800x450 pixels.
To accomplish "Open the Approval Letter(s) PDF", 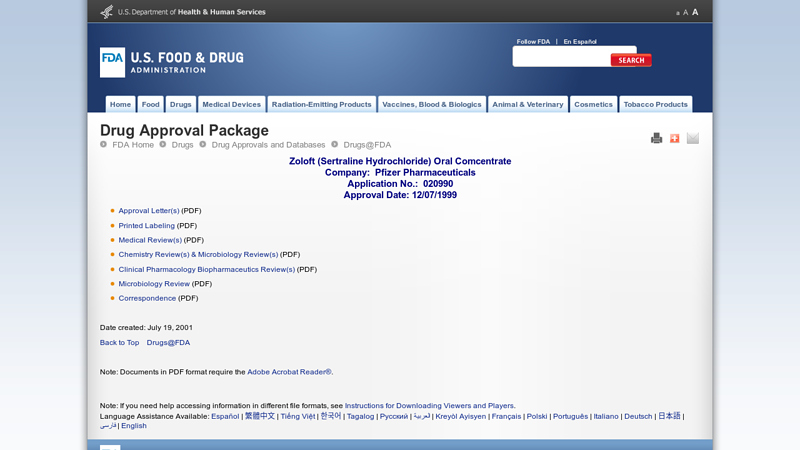I will (149, 211).
